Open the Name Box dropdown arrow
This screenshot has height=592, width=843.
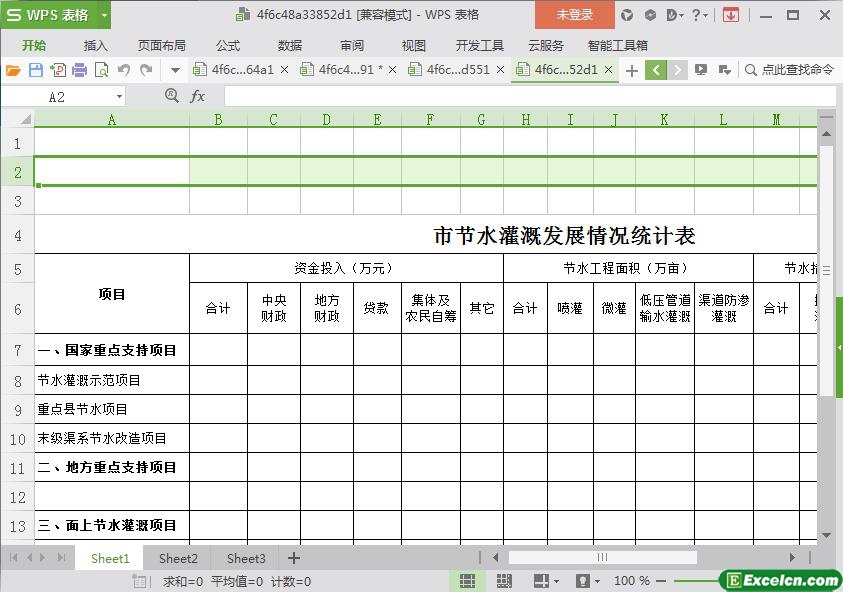coord(119,97)
